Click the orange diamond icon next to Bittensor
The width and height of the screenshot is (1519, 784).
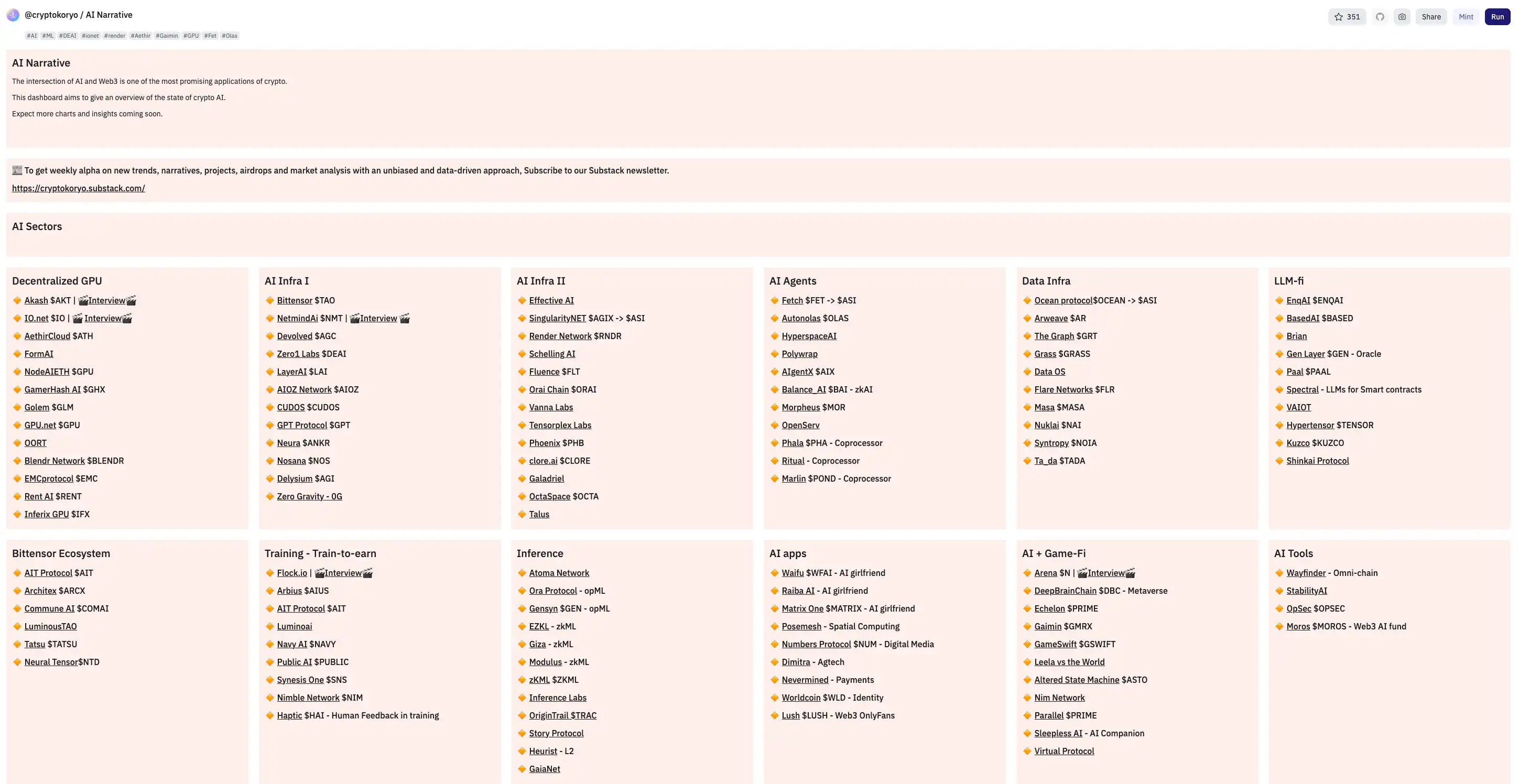tap(270, 301)
